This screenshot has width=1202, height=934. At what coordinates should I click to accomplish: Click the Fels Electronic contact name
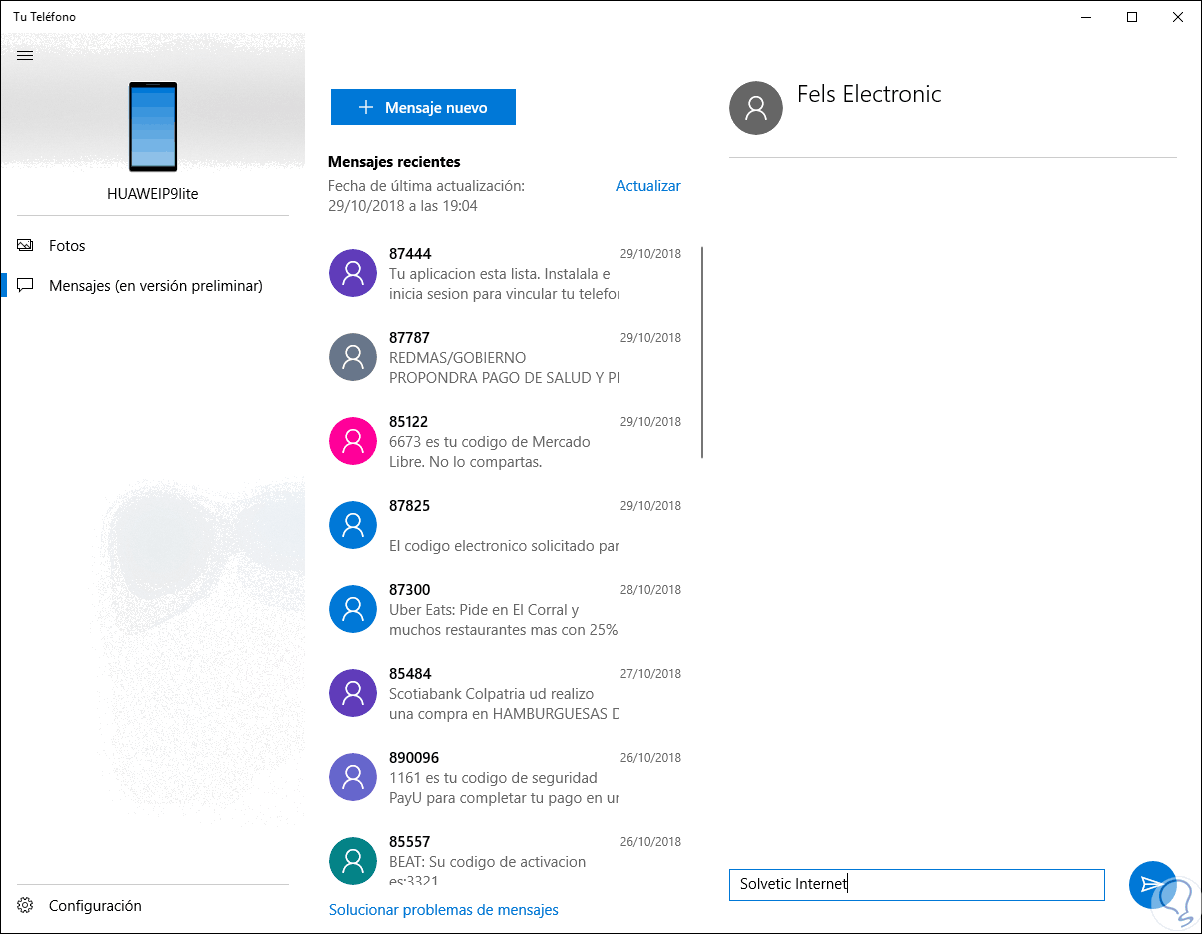click(869, 94)
